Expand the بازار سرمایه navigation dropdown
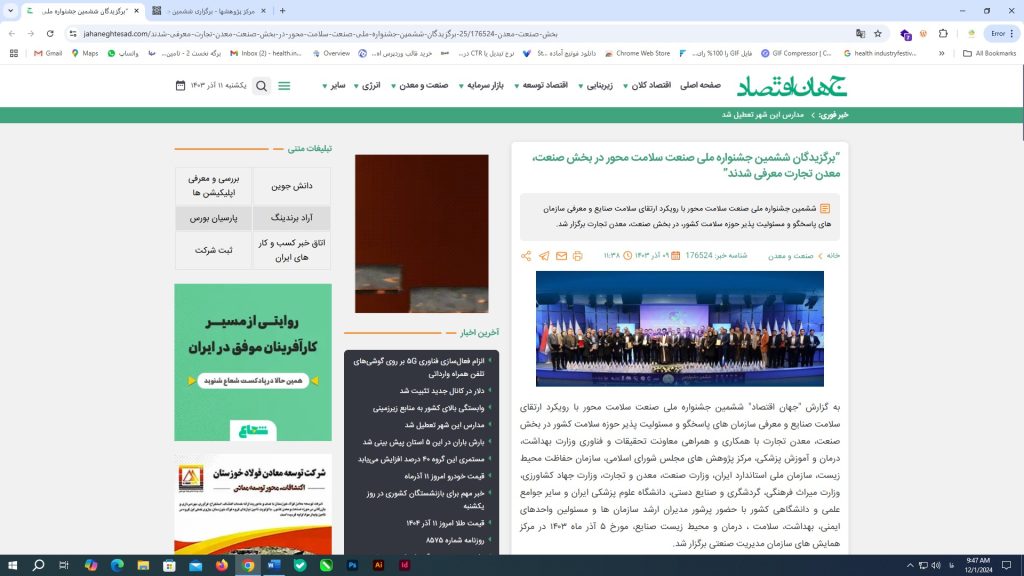This screenshot has width=1024, height=576. point(490,86)
